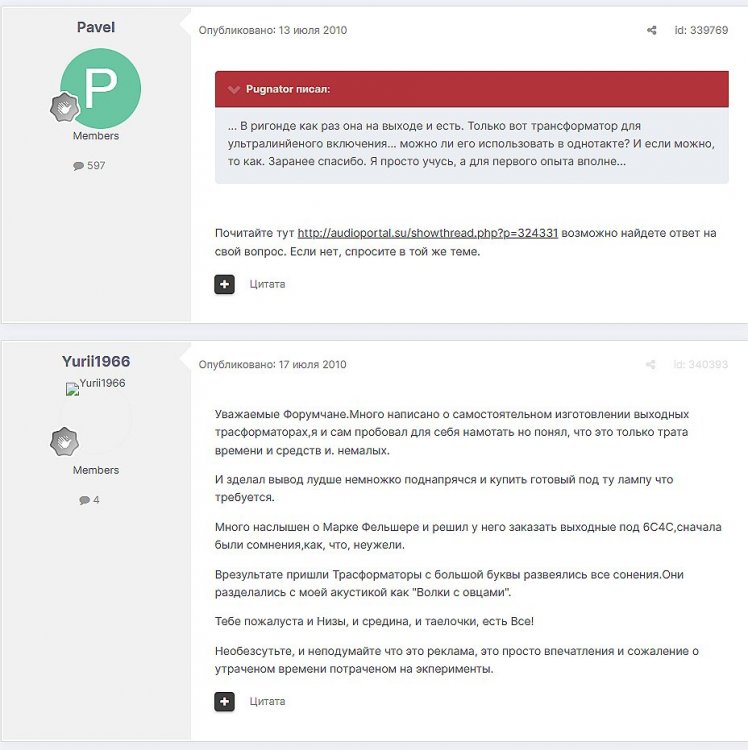Click the share icon on Yurii1966's post

[x=650, y=364]
